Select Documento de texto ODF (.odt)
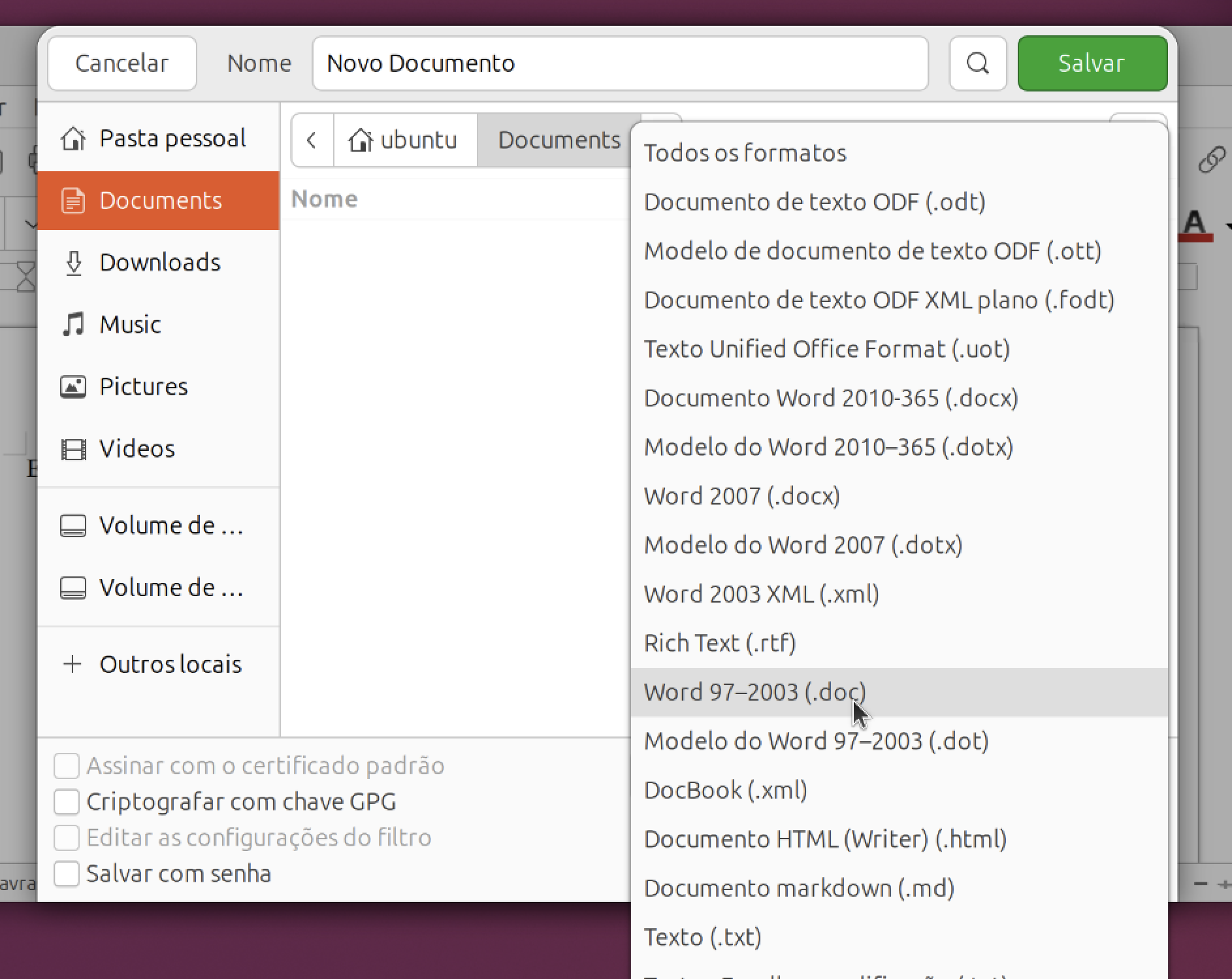The width and height of the screenshot is (1232, 979). click(x=899, y=202)
